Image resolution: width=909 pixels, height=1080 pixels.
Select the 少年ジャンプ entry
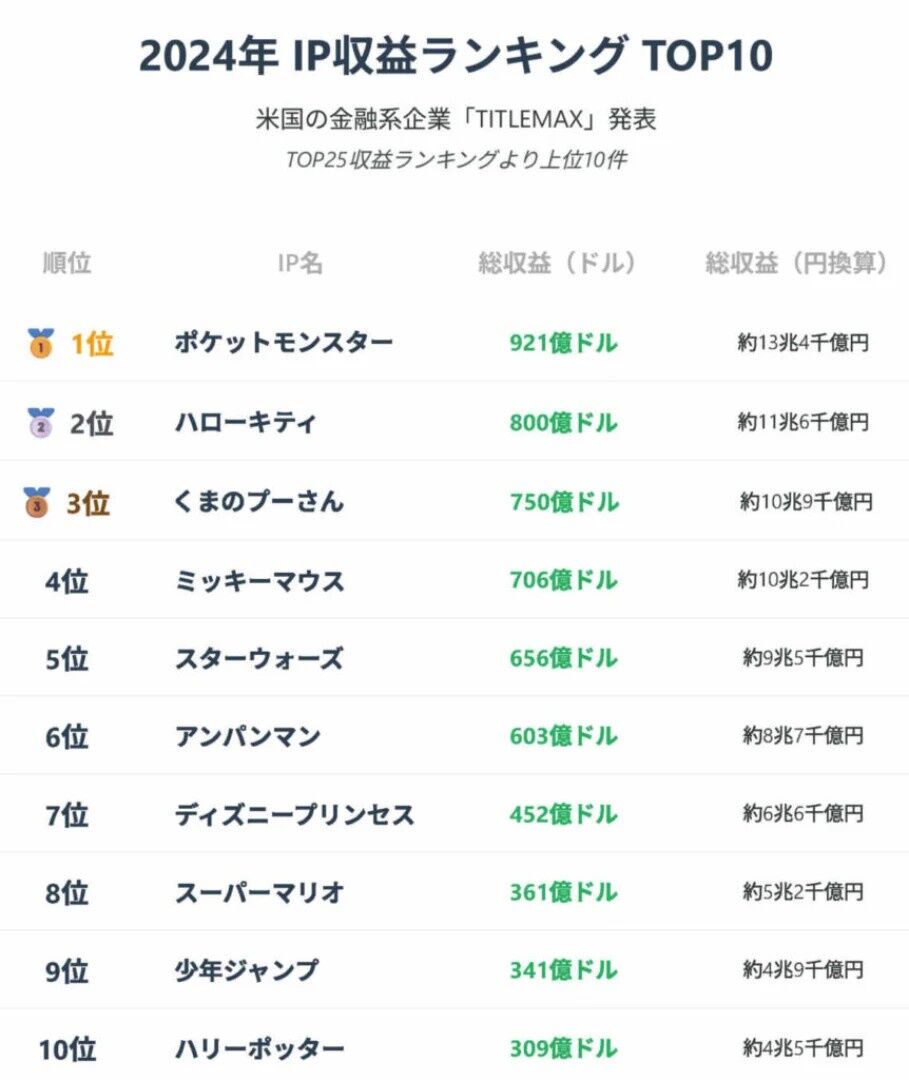pyautogui.click(x=246, y=971)
